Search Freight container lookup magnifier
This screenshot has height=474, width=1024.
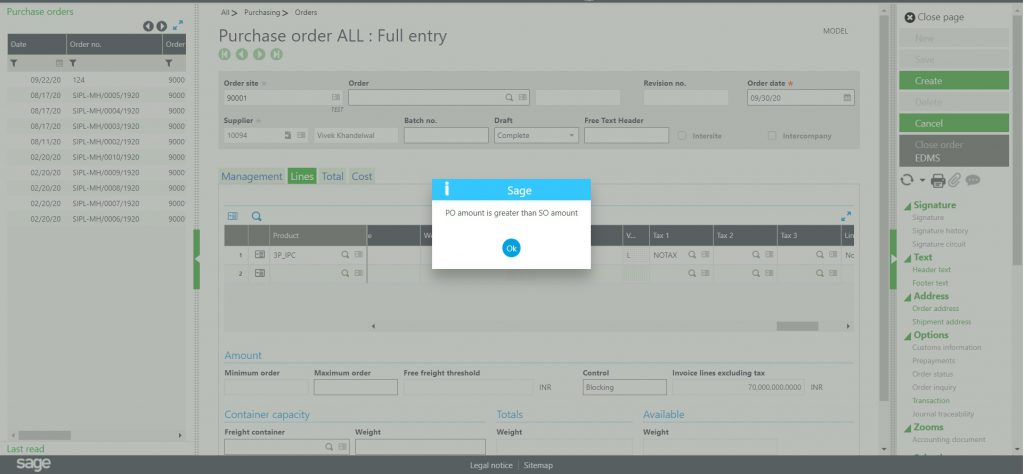[x=328, y=447]
